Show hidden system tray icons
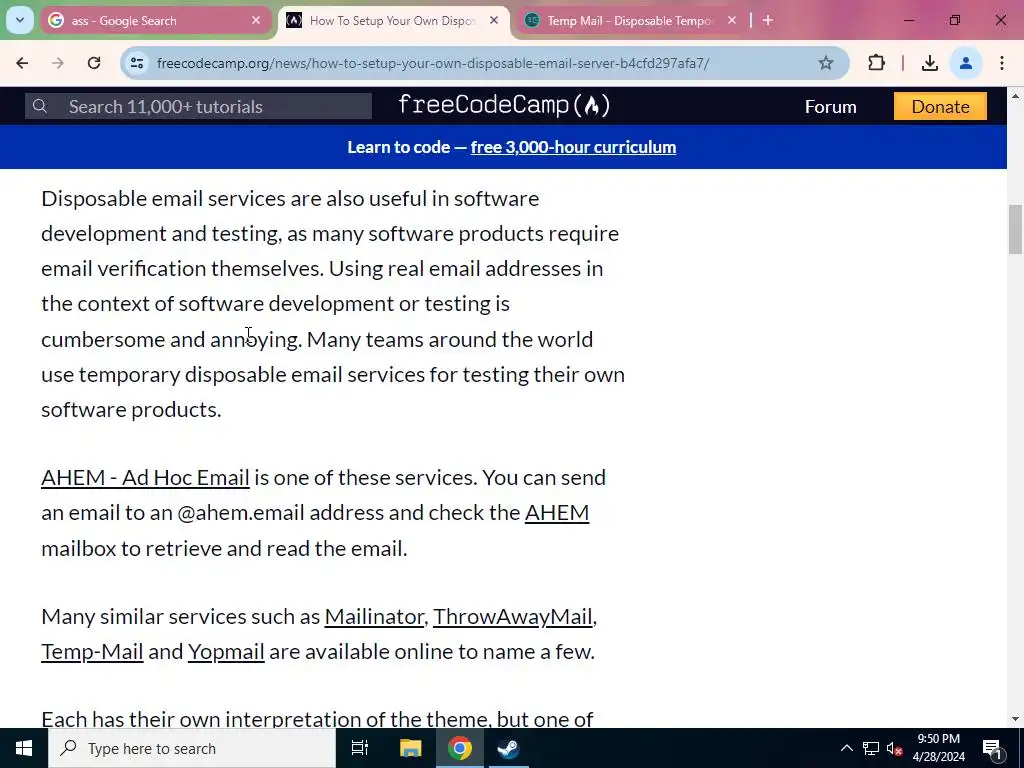 pos(846,748)
